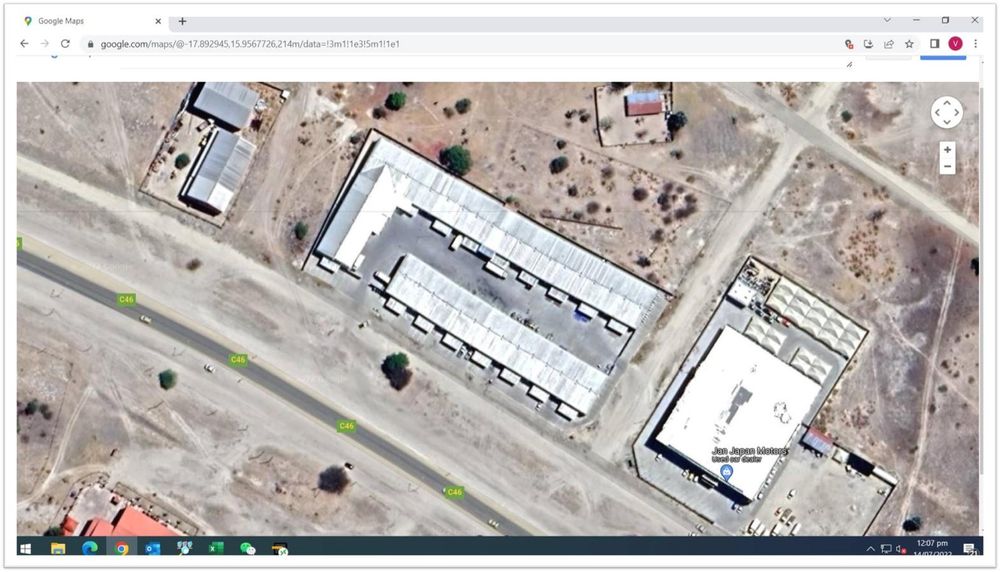Toggle the browser side panel
Viewport: 1000px width, 572px height.
934,44
